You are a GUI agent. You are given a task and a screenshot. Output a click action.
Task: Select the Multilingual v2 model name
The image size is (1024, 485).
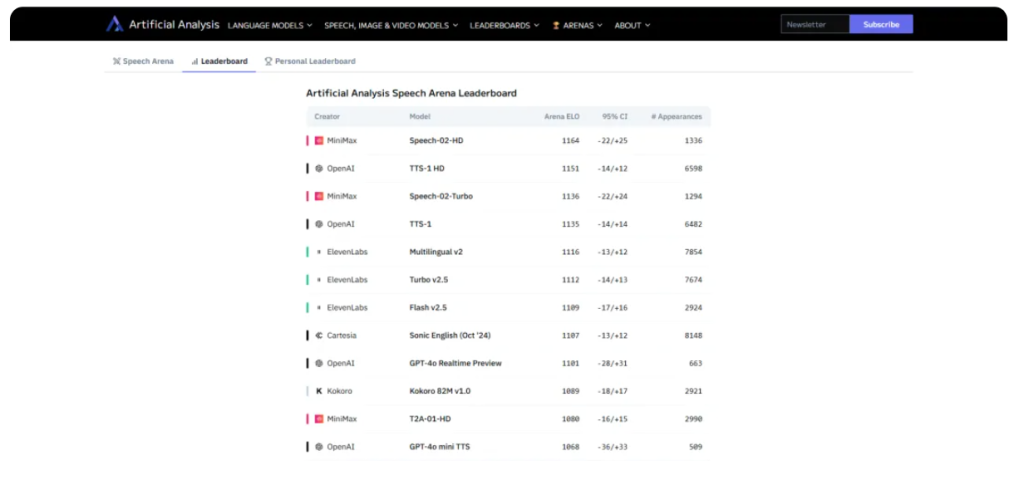coord(436,252)
